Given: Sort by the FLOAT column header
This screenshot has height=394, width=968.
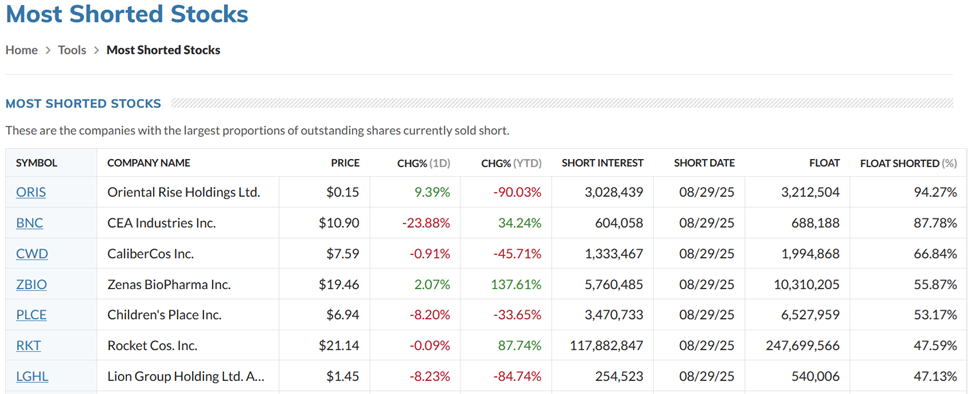Looking at the screenshot, I should click(825, 163).
